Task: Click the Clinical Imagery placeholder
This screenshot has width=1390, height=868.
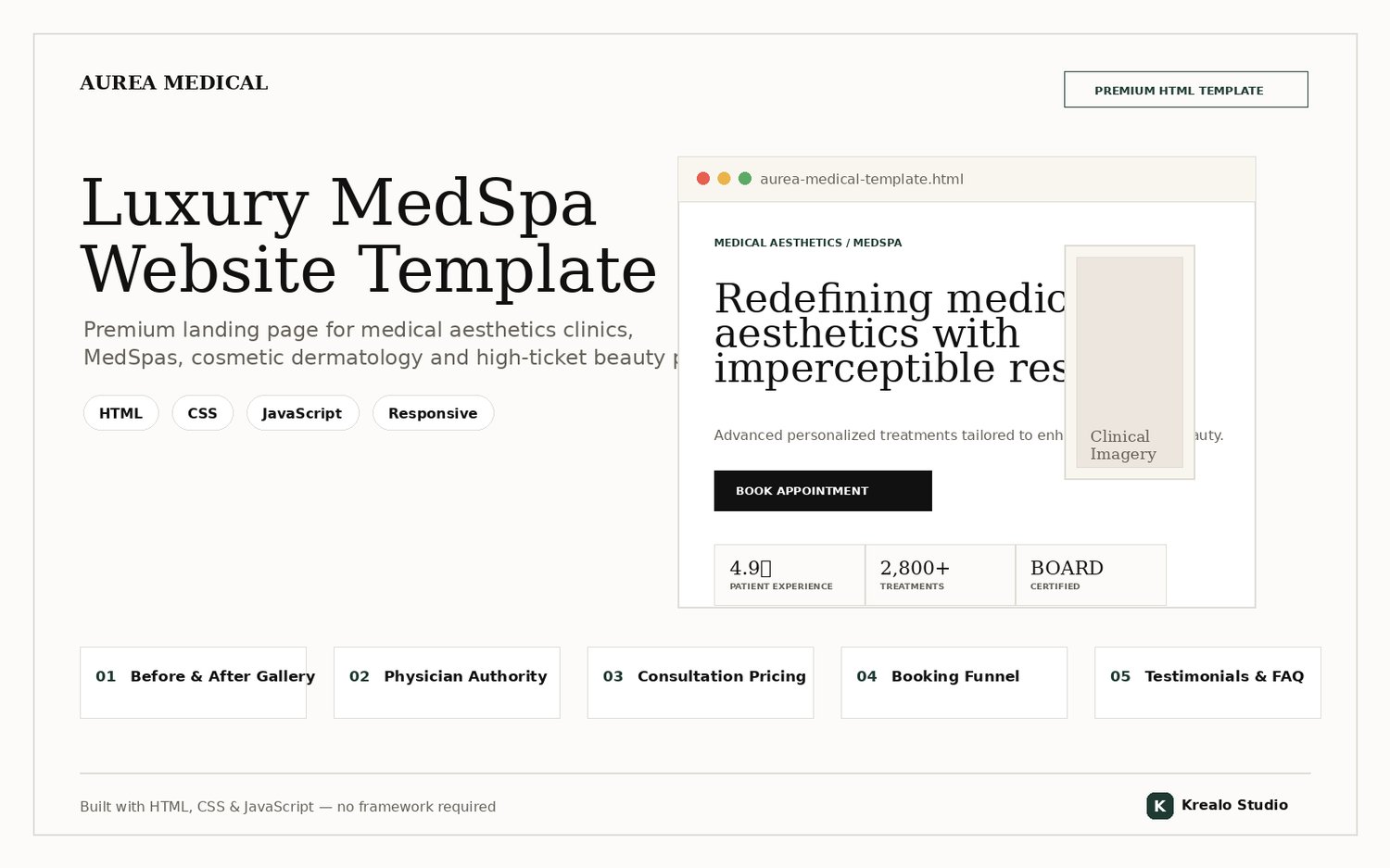Action: [x=1130, y=362]
